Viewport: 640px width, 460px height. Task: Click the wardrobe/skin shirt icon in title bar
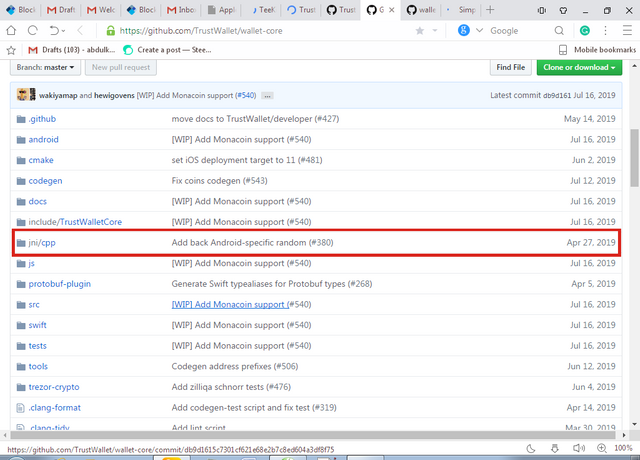click(563, 10)
